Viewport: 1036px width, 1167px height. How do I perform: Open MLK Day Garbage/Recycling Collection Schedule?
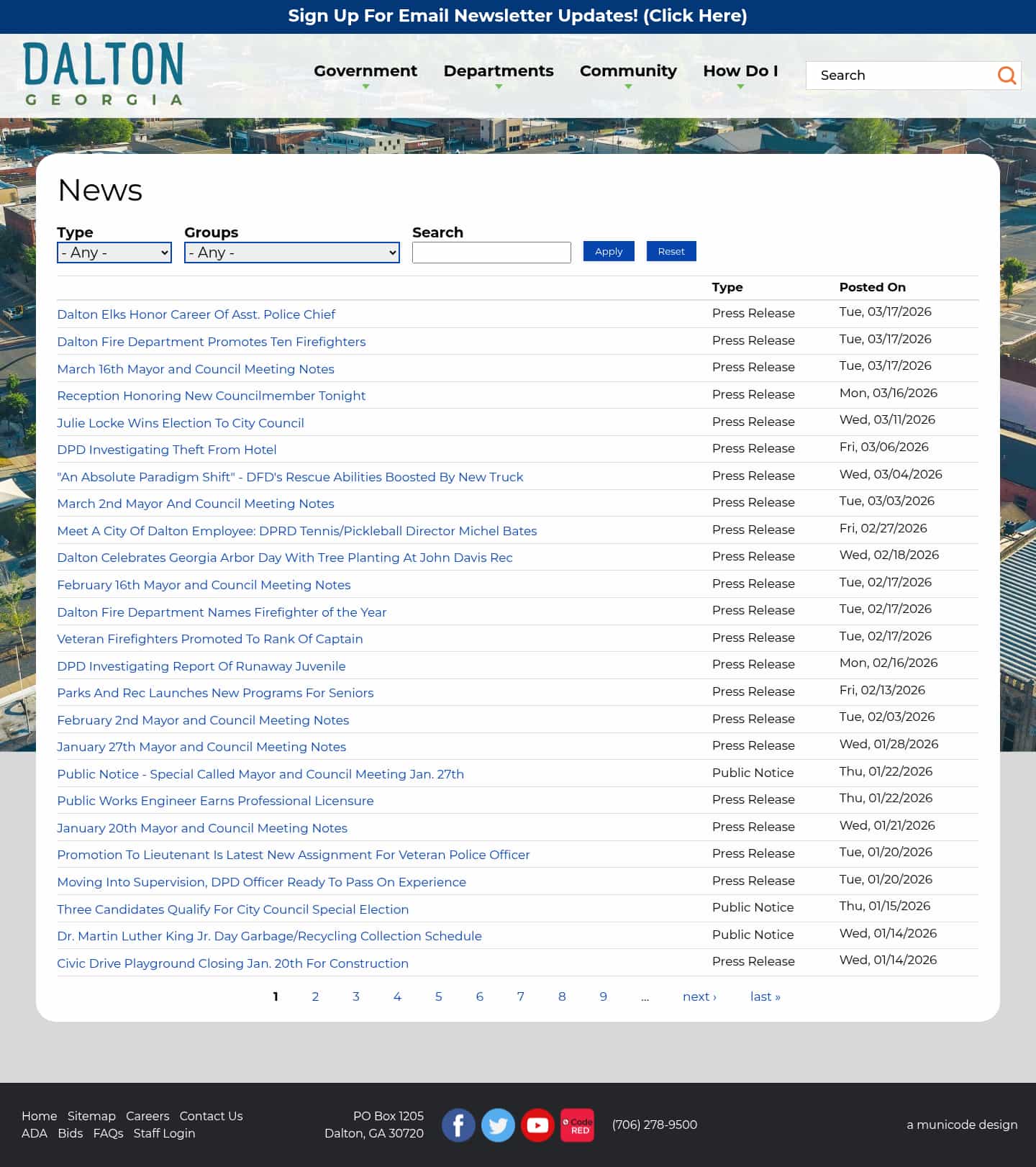269,936
